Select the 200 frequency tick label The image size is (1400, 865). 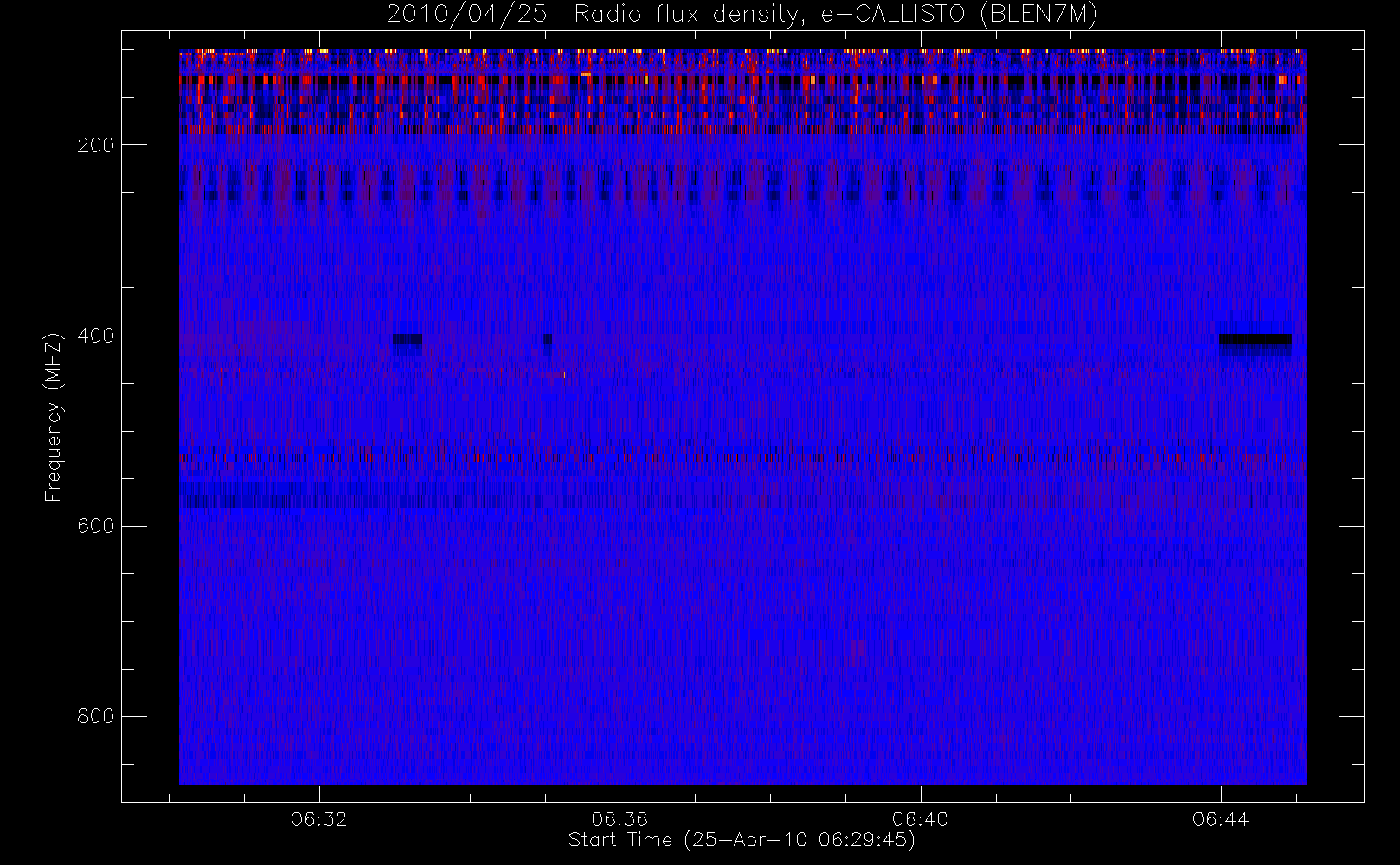click(x=96, y=145)
